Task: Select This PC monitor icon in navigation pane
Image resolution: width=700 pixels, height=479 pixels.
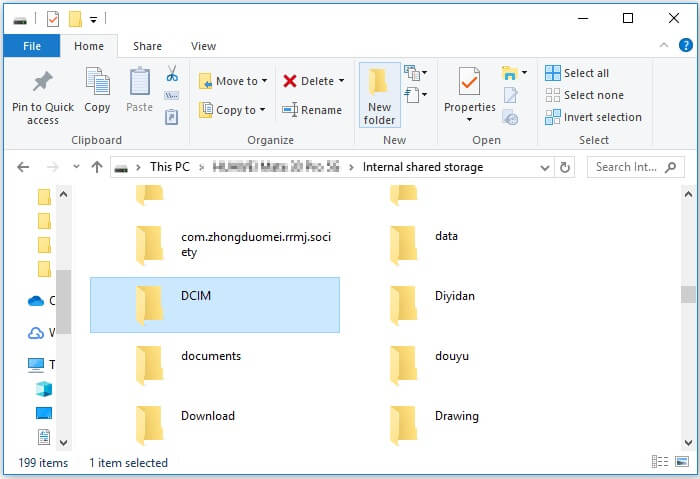Action: pos(36,365)
